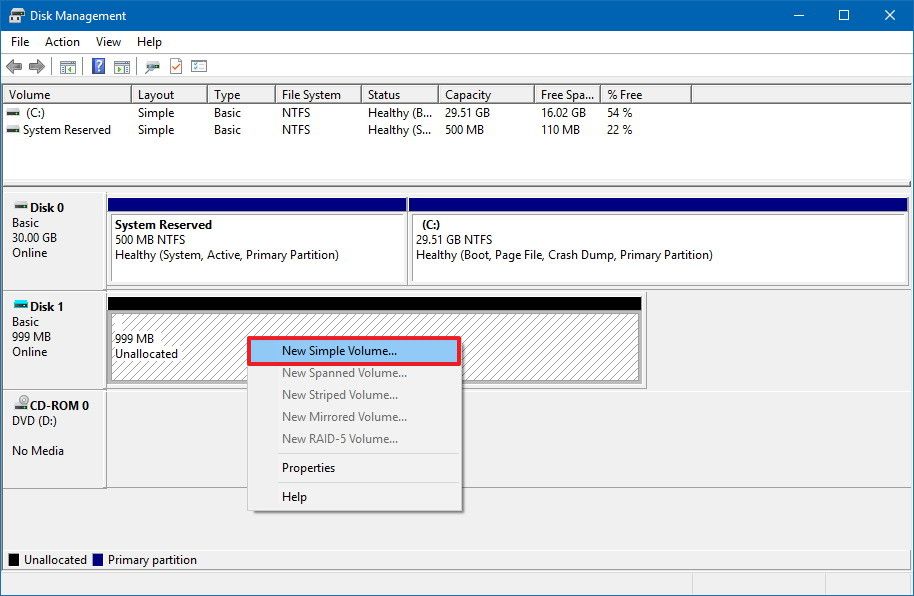Open the Action menu
914x596 pixels.
click(62, 42)
